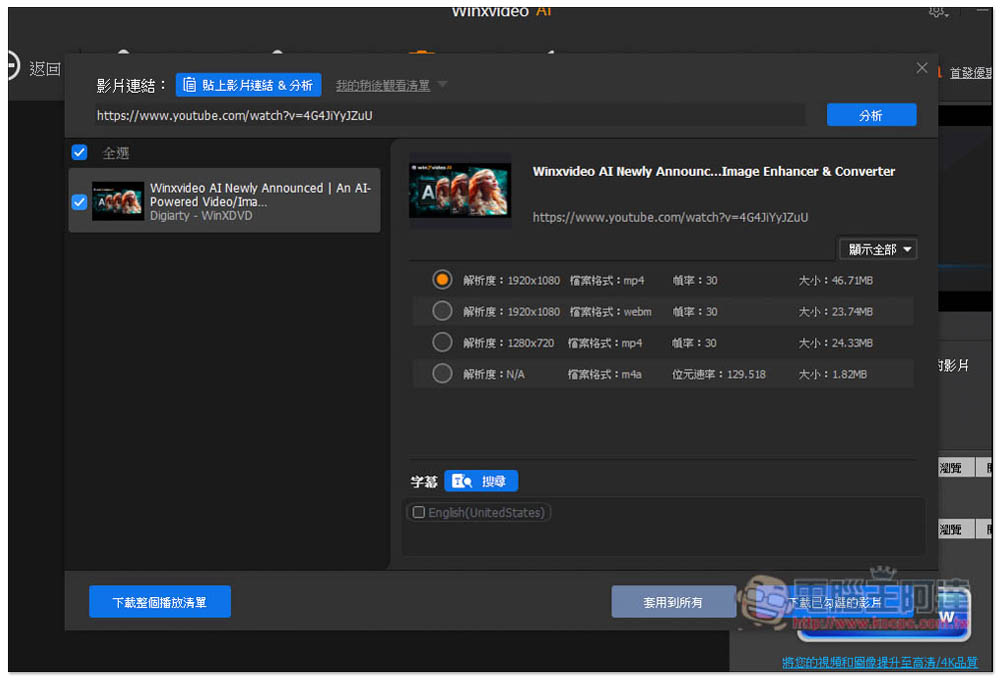Toggle the 全選 select all checkbox
Viewport: 1000px width, 680px height.
click(79, 152)
